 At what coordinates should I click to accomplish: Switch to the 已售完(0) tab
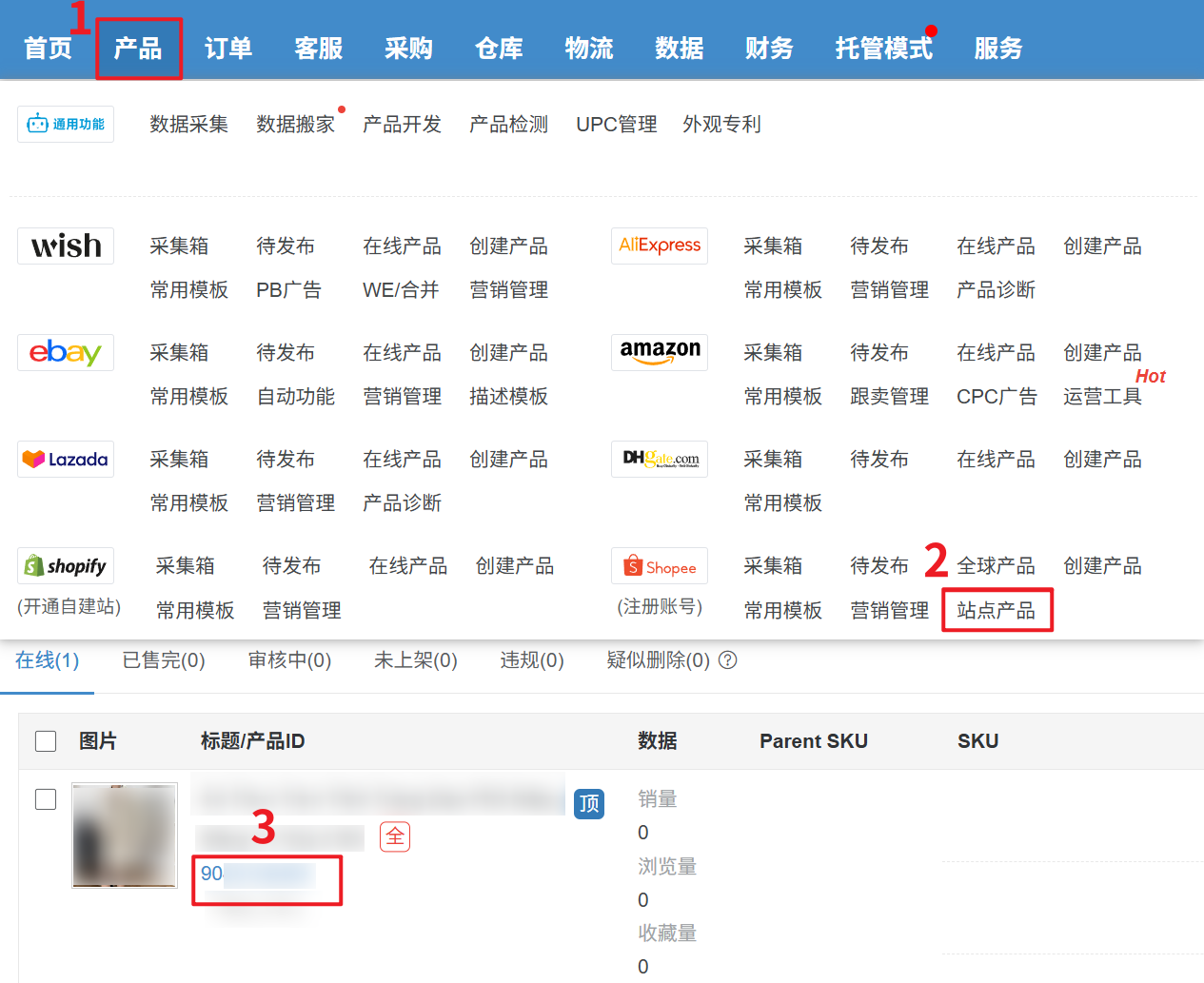pyautogui.click(x=164, y=660)
